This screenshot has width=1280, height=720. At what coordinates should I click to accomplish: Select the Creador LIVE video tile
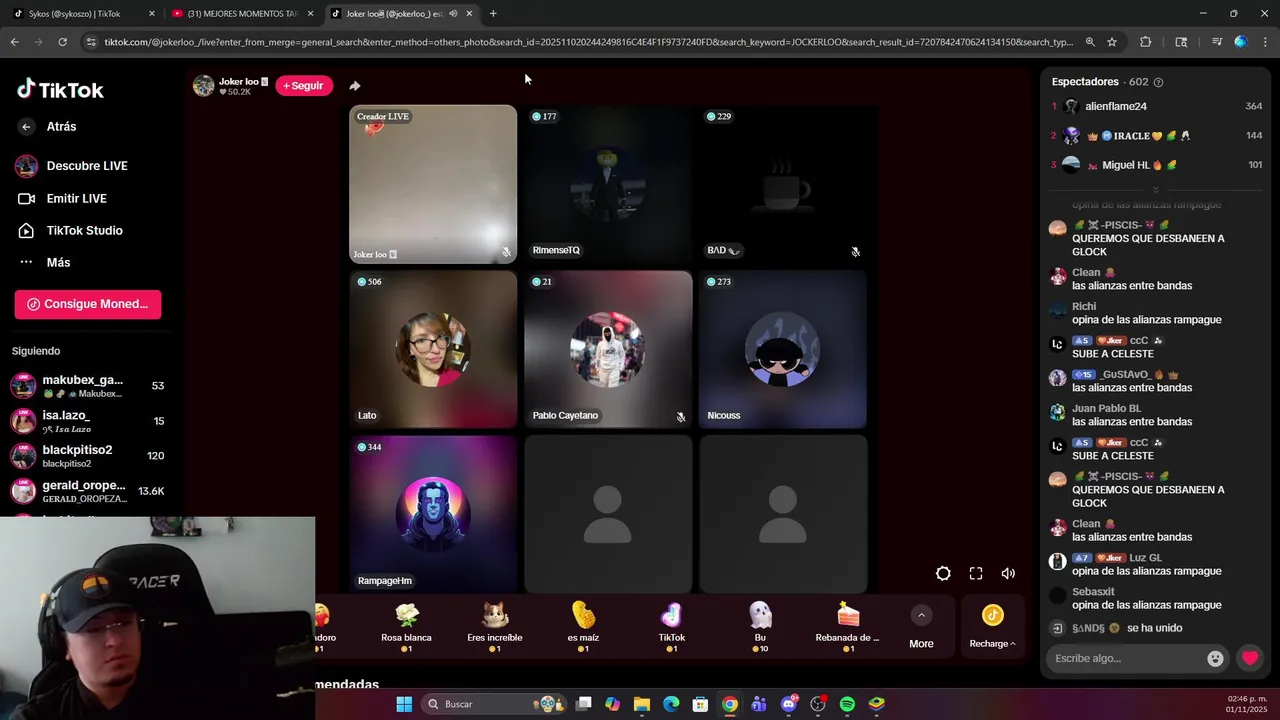click(x=433, y=184)
